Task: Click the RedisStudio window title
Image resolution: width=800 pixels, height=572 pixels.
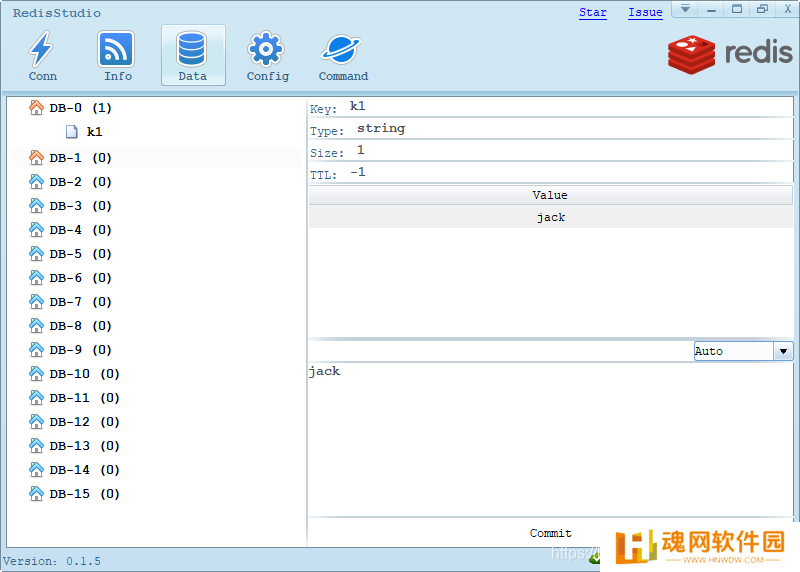Action: pos(57,13)
